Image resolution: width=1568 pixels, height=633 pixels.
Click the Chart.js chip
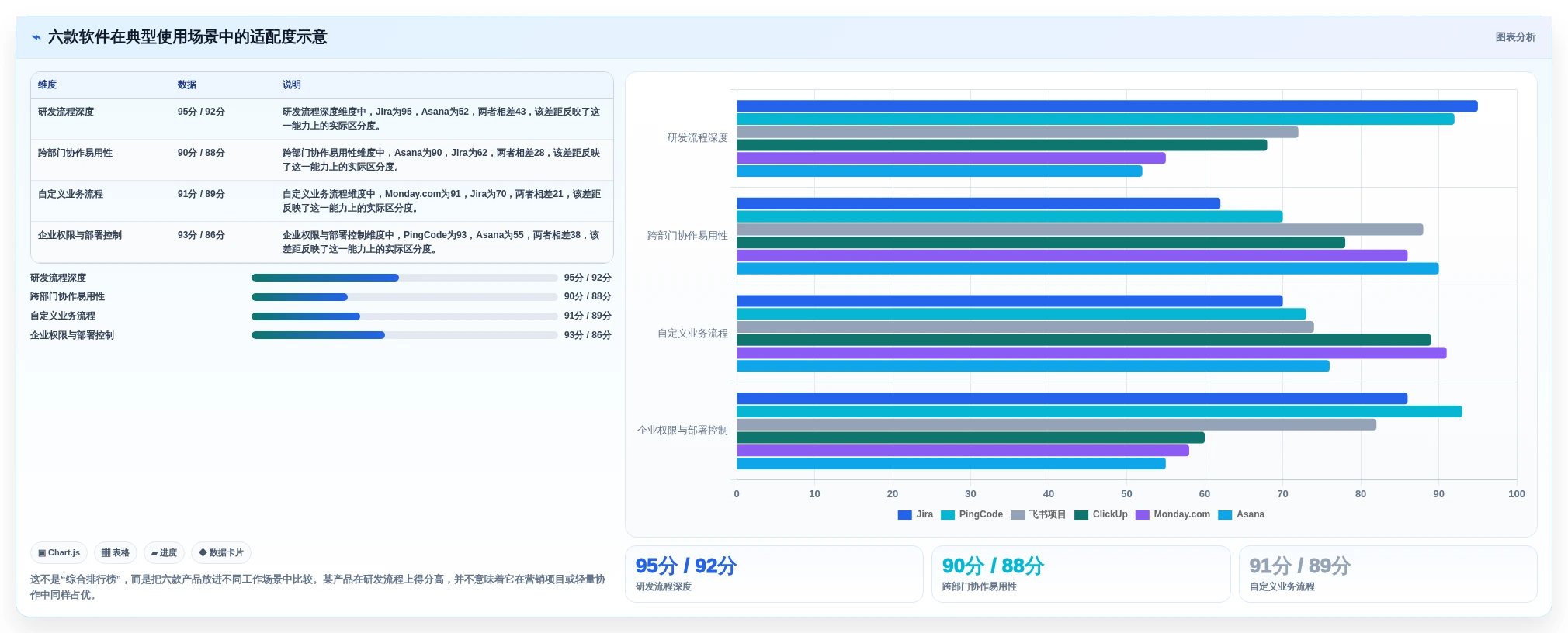point(59,553)
